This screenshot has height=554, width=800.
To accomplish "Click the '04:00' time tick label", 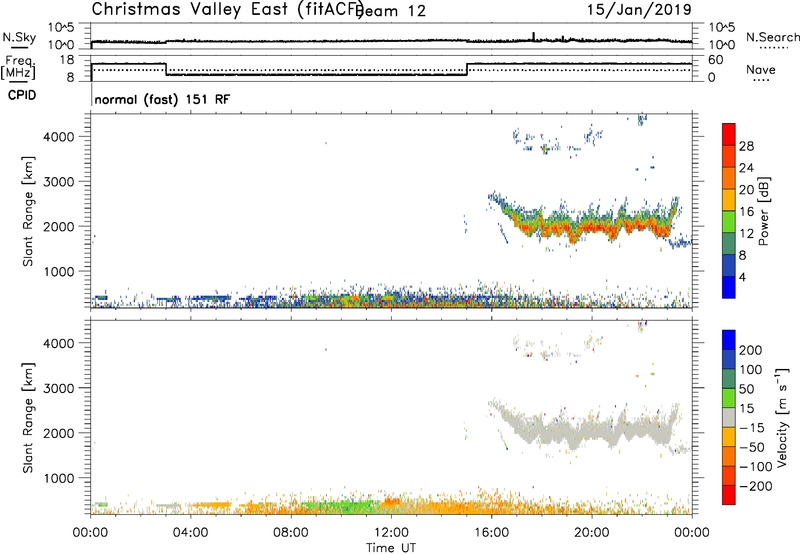I will (191, 533).
